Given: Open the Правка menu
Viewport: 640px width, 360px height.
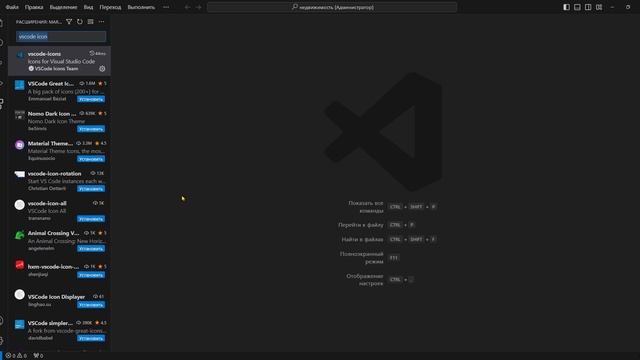Looking at the screenshot, I should pyautogui.click(x=34, y=7).
